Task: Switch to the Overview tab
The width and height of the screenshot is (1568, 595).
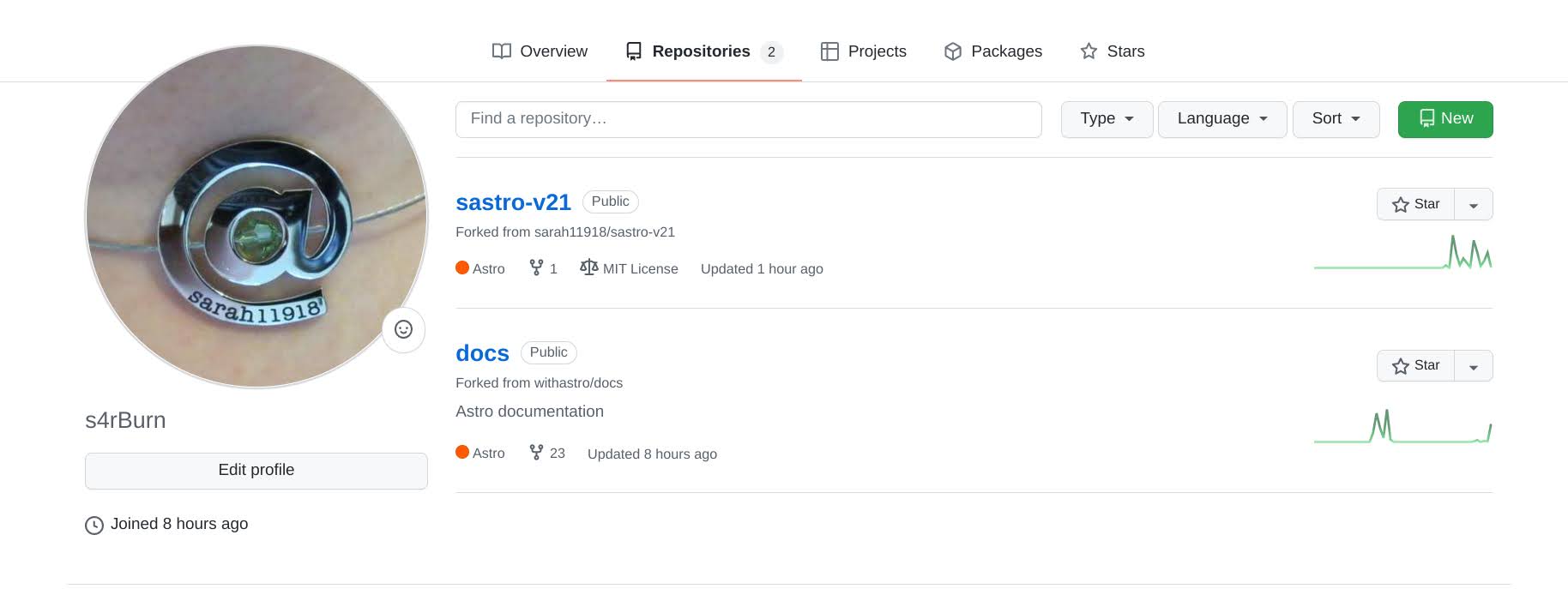Action: (x=540, y=51)
